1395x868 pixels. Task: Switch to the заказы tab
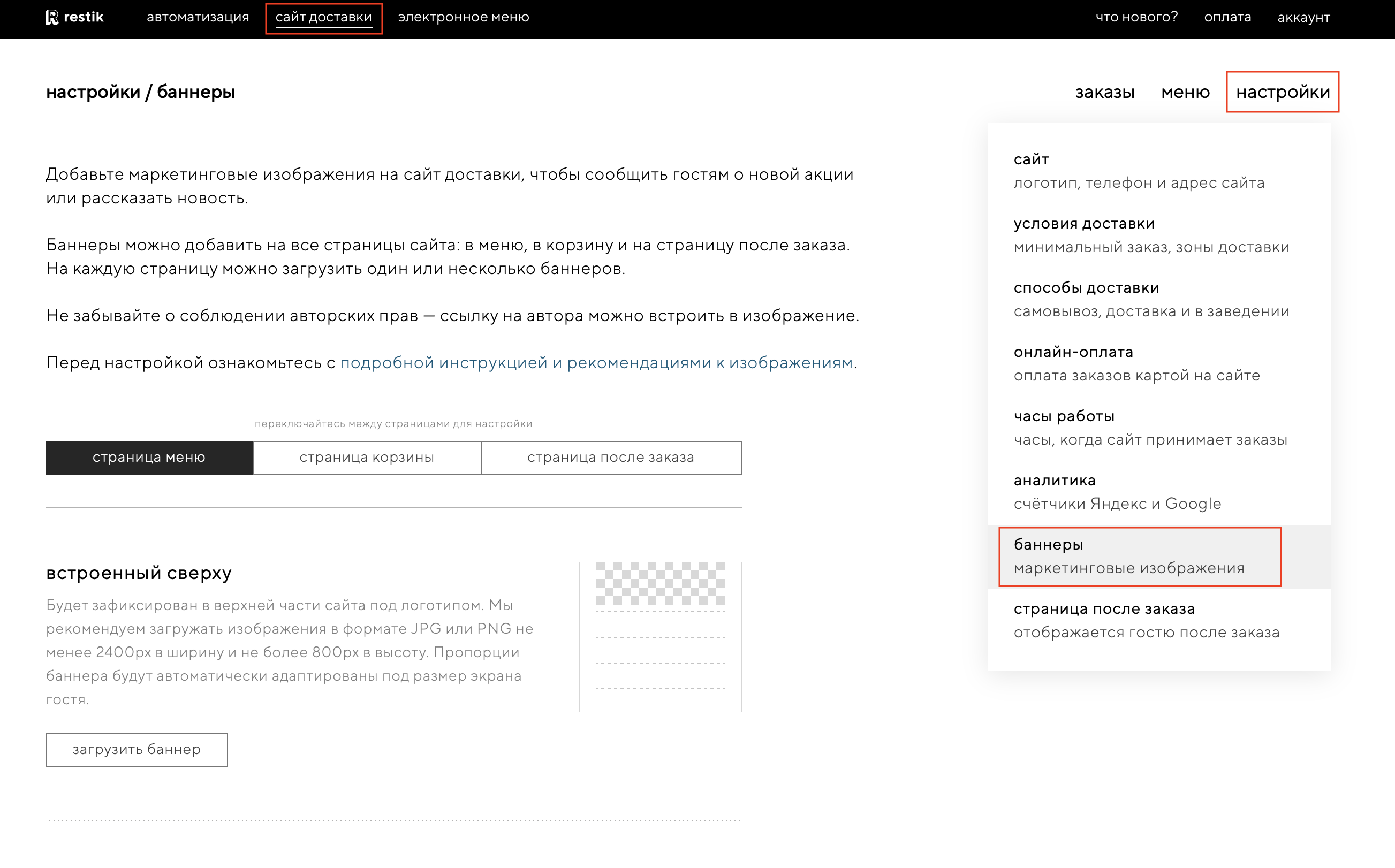[x=1104, y=92]
